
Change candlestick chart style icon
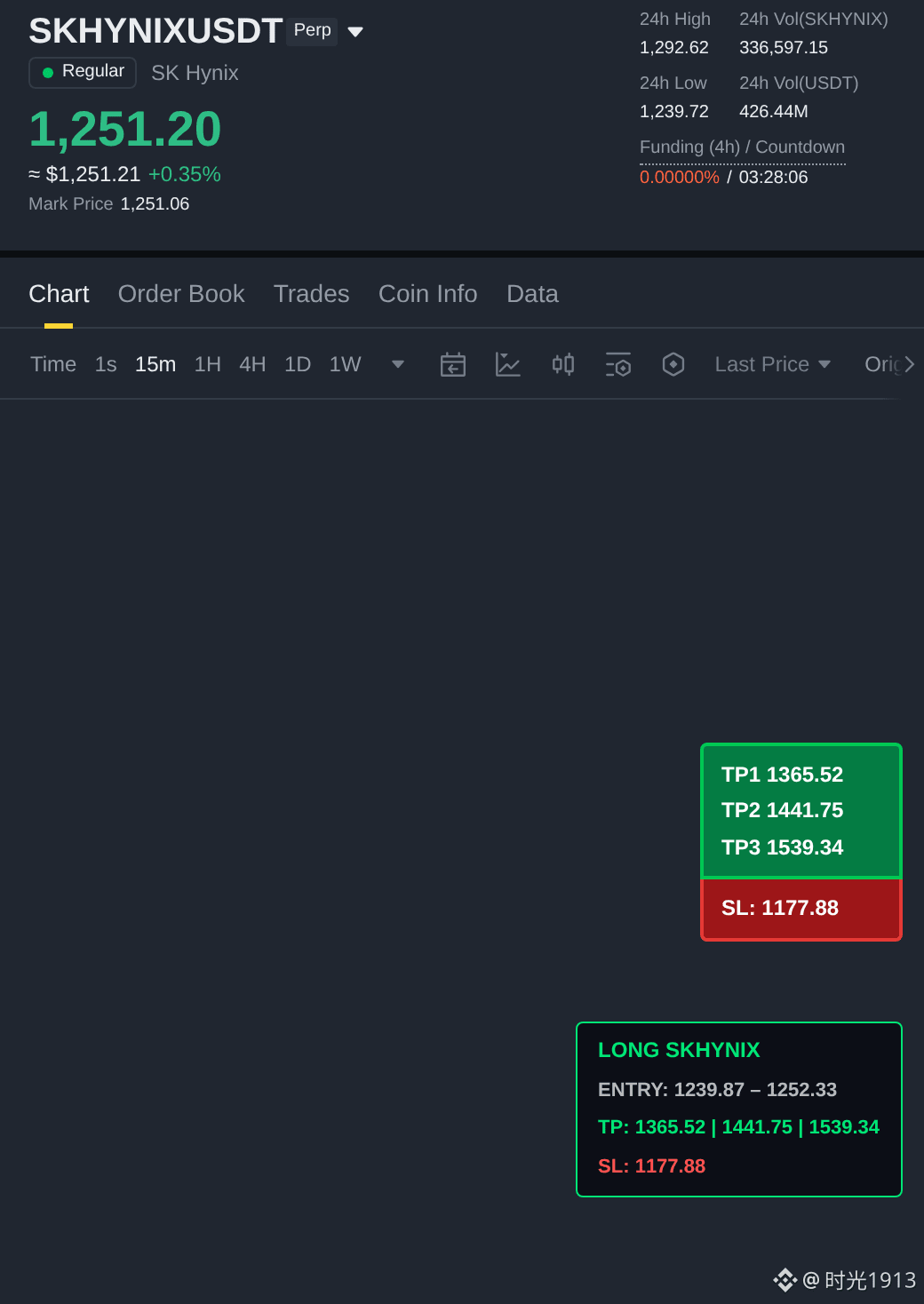563,364
